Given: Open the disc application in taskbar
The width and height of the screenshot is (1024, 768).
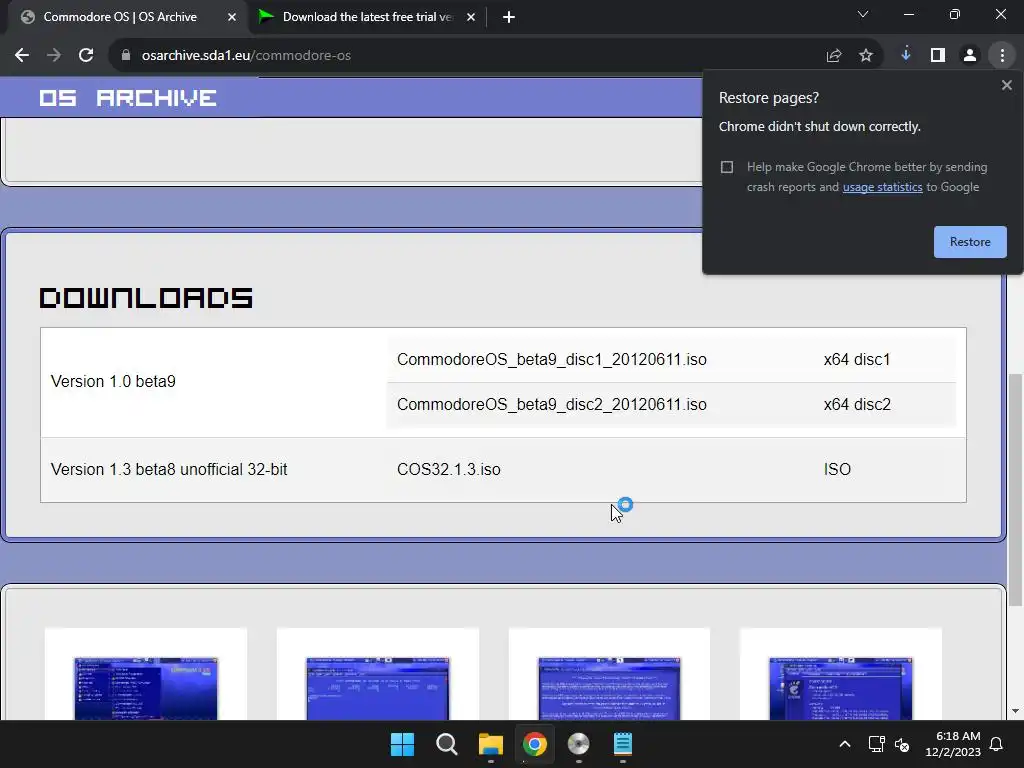Looking at the screenshot, I should (x=579, y=744).
